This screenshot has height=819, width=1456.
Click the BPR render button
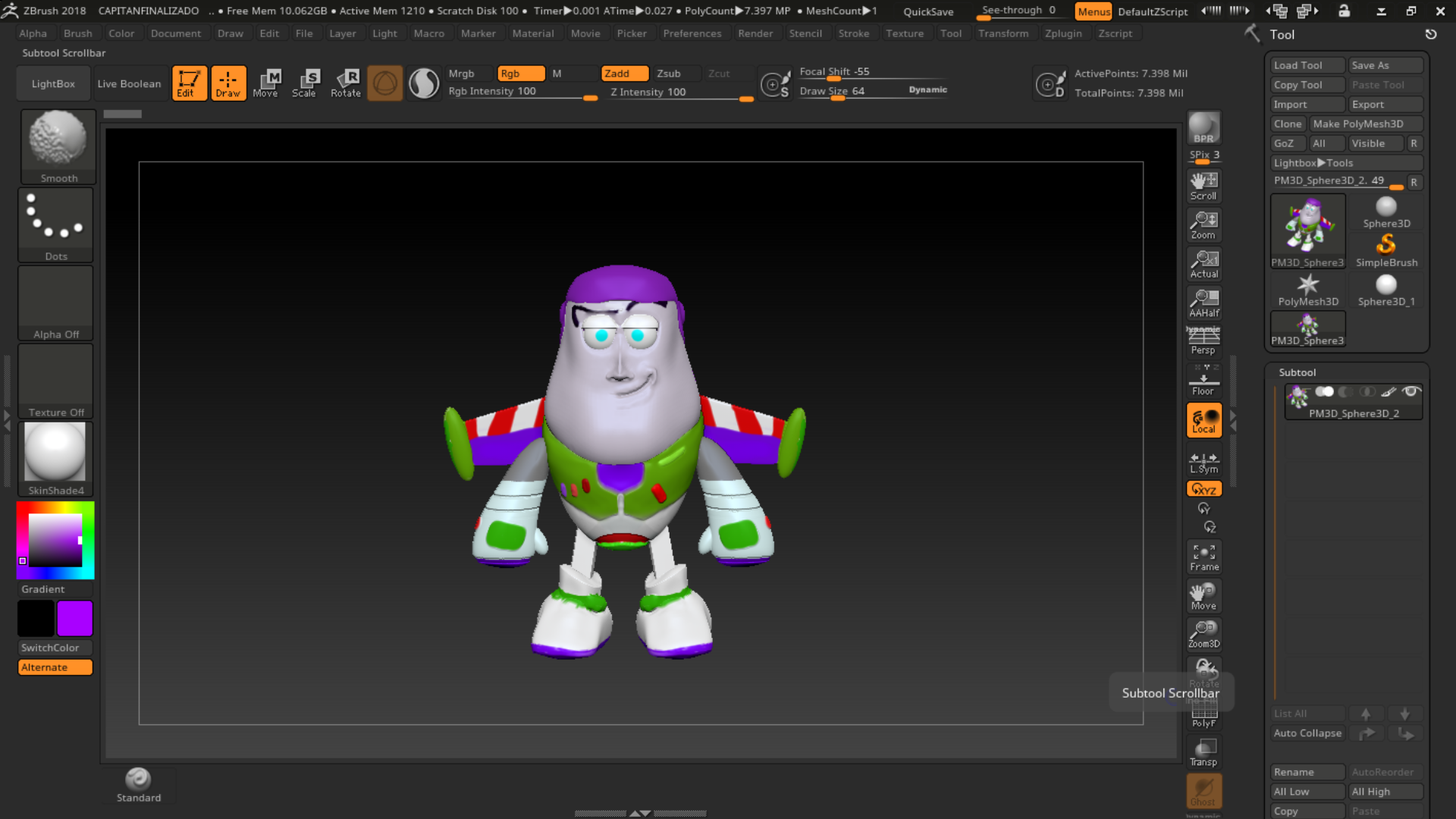click(x=1203, y=128)
